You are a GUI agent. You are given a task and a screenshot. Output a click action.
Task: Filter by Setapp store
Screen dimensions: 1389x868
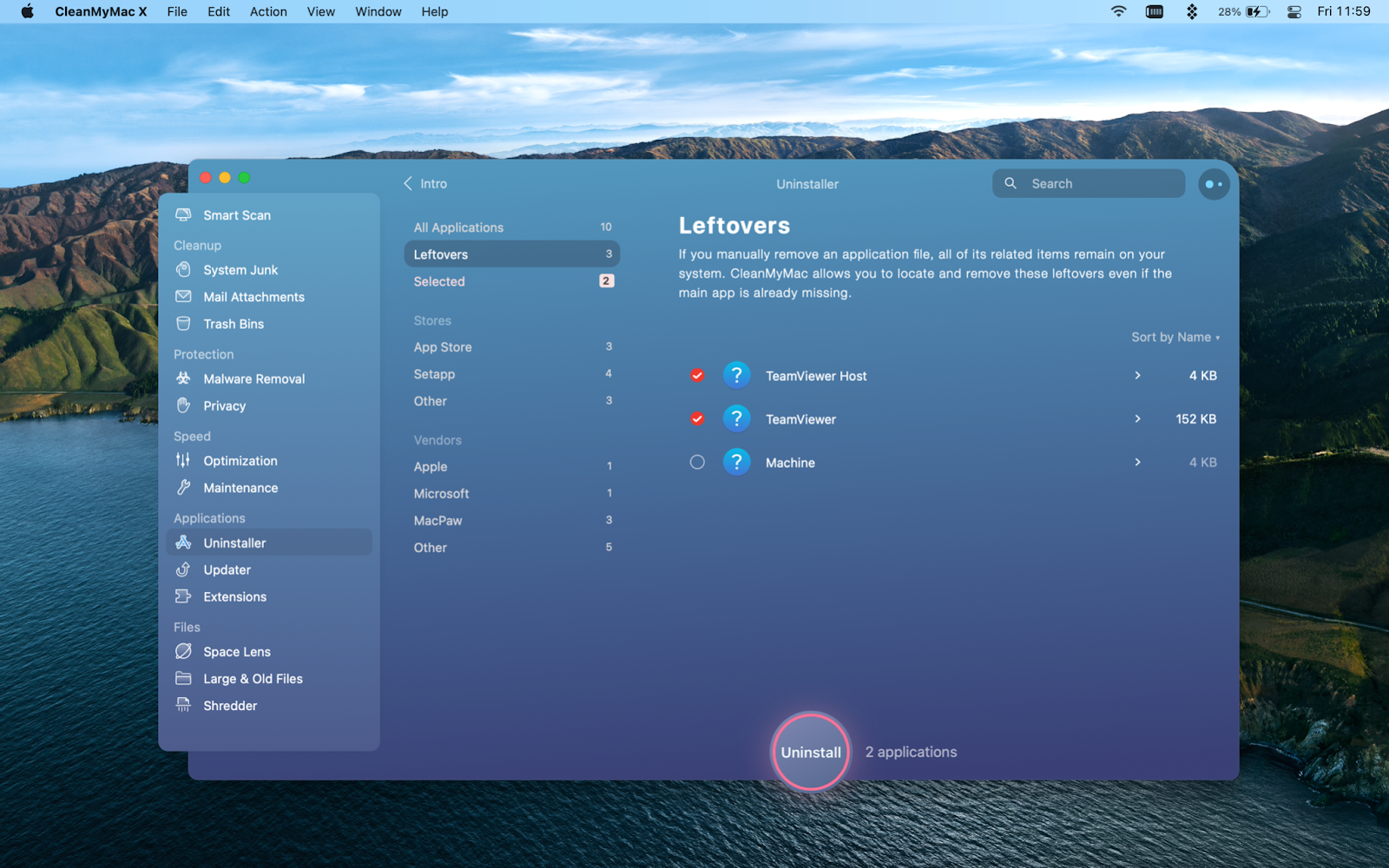click(x=512, y=373)
